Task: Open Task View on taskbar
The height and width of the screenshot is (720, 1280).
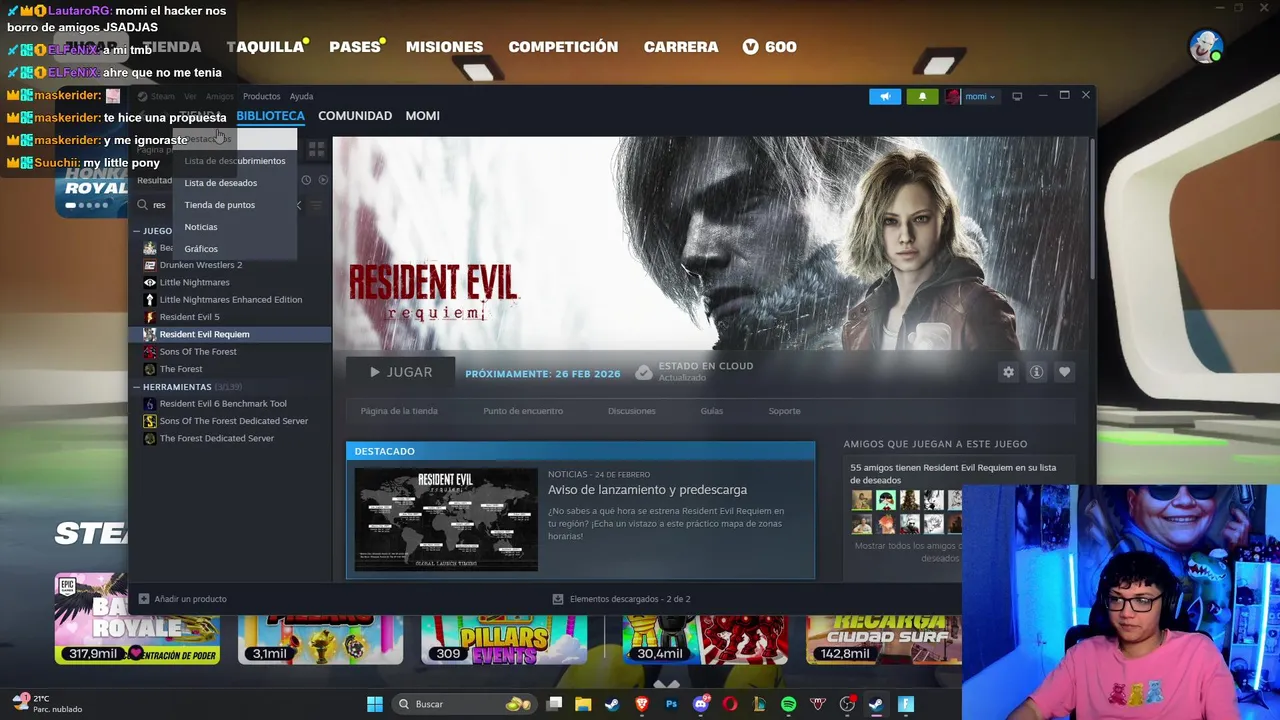Action: (555, 704)
